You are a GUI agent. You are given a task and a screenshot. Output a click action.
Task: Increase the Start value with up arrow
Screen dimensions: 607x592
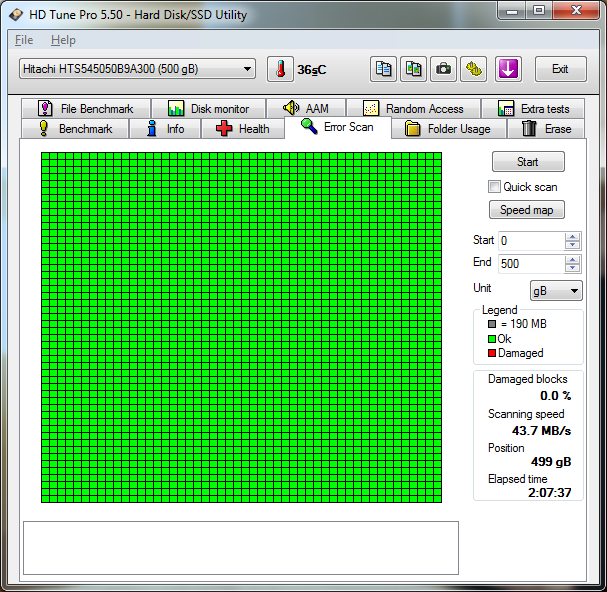click(573, 237)
